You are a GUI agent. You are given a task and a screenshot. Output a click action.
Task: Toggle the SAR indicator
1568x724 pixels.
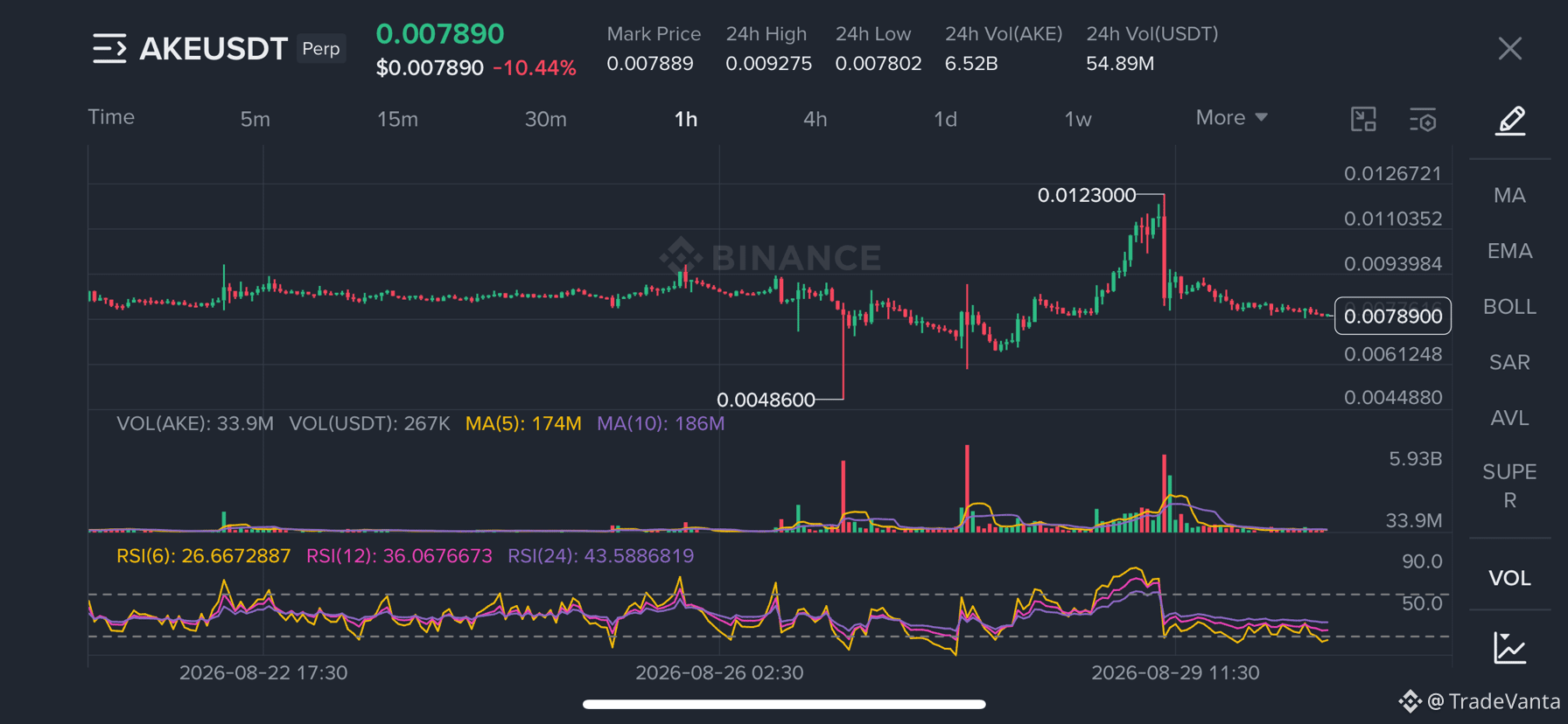[1509, 362]
